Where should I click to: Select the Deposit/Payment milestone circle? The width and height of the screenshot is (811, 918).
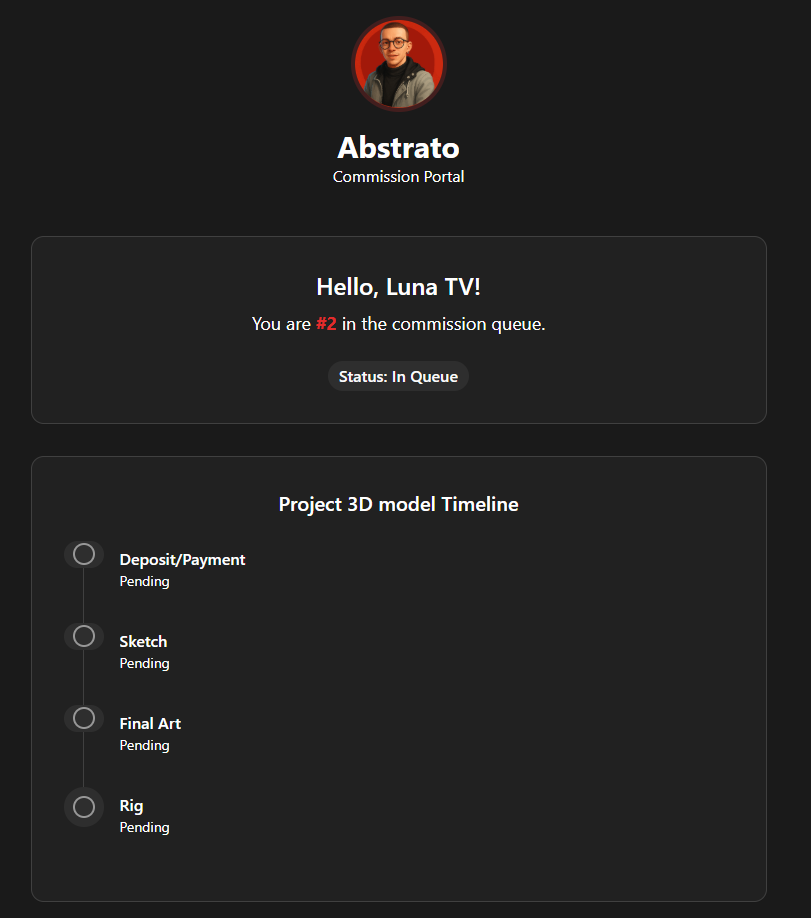tap(84, 553)
